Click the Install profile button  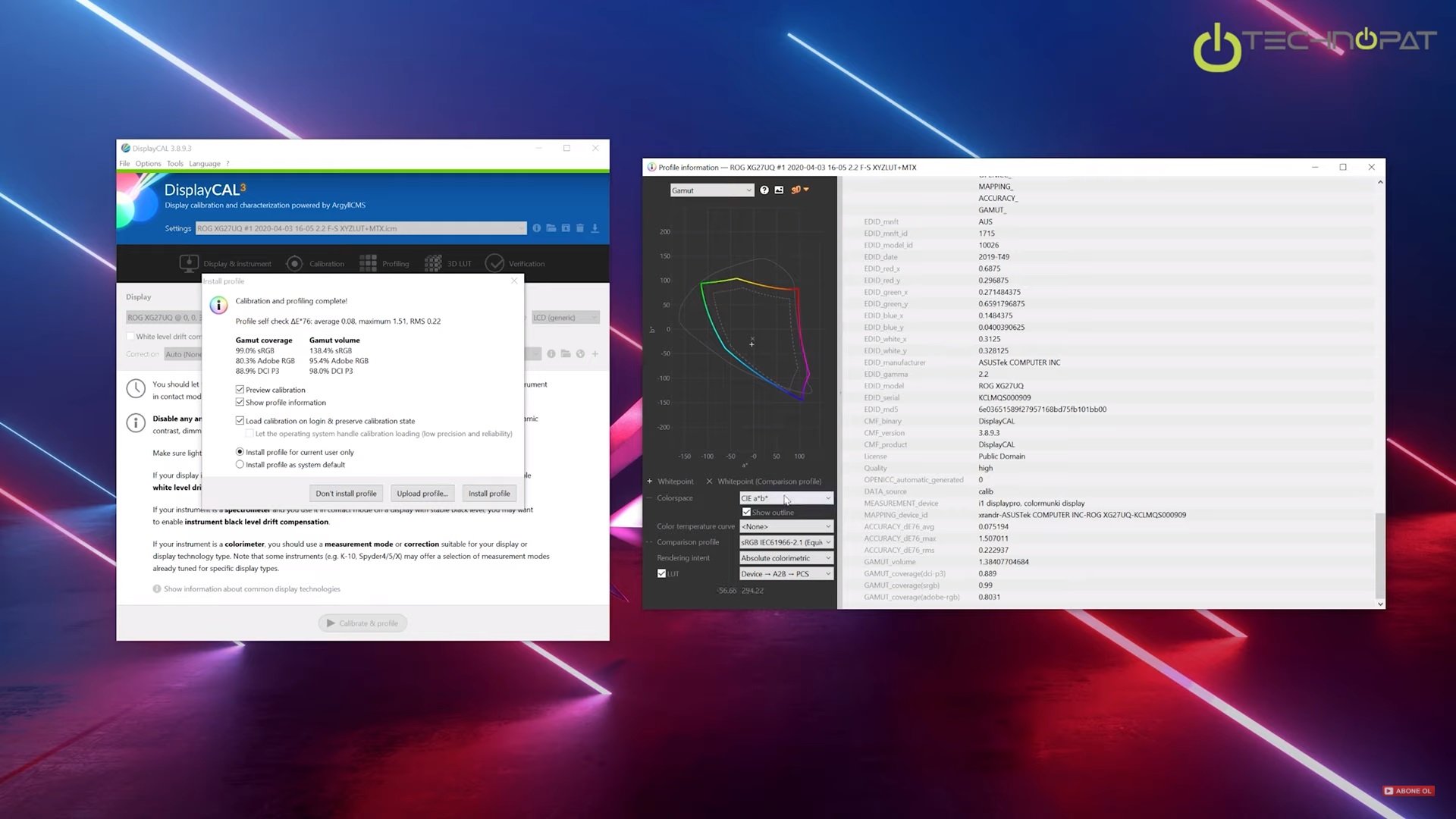(x=489, y=494)
